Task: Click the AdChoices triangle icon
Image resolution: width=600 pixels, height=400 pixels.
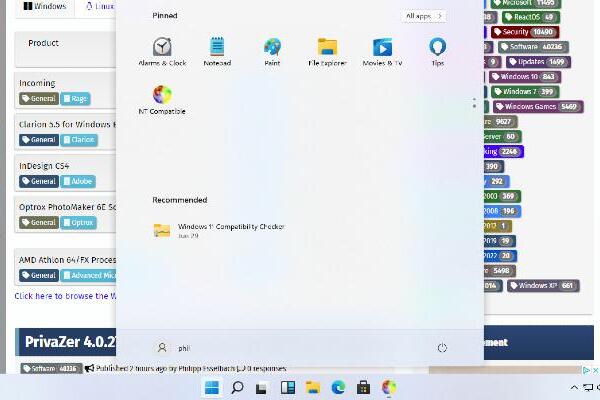Action: [x=586, y=370]
